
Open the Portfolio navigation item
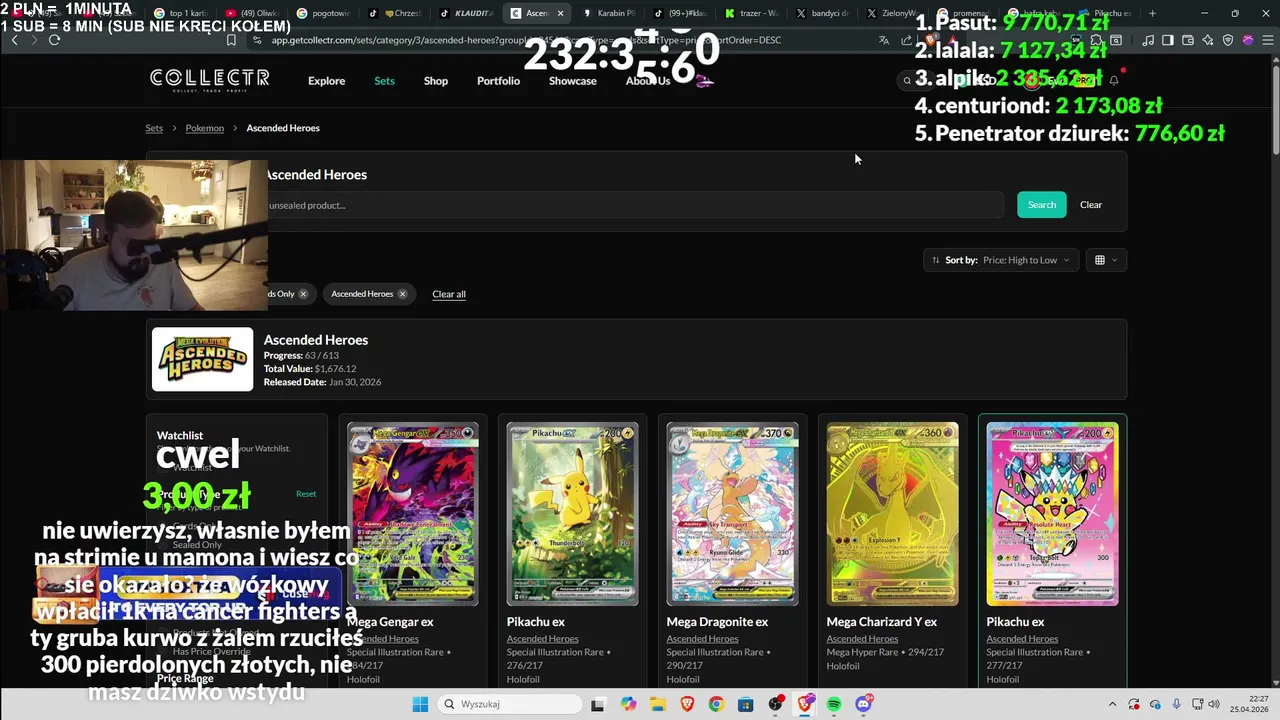(x=498, y=81)
